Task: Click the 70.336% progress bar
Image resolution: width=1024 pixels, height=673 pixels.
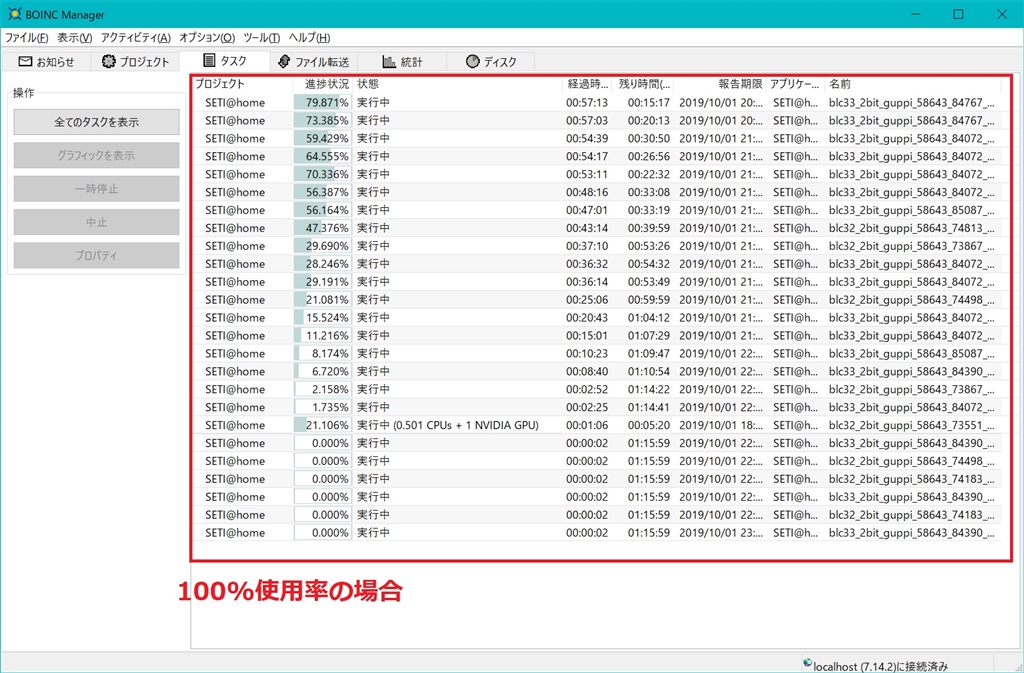Action: [323, 174]
